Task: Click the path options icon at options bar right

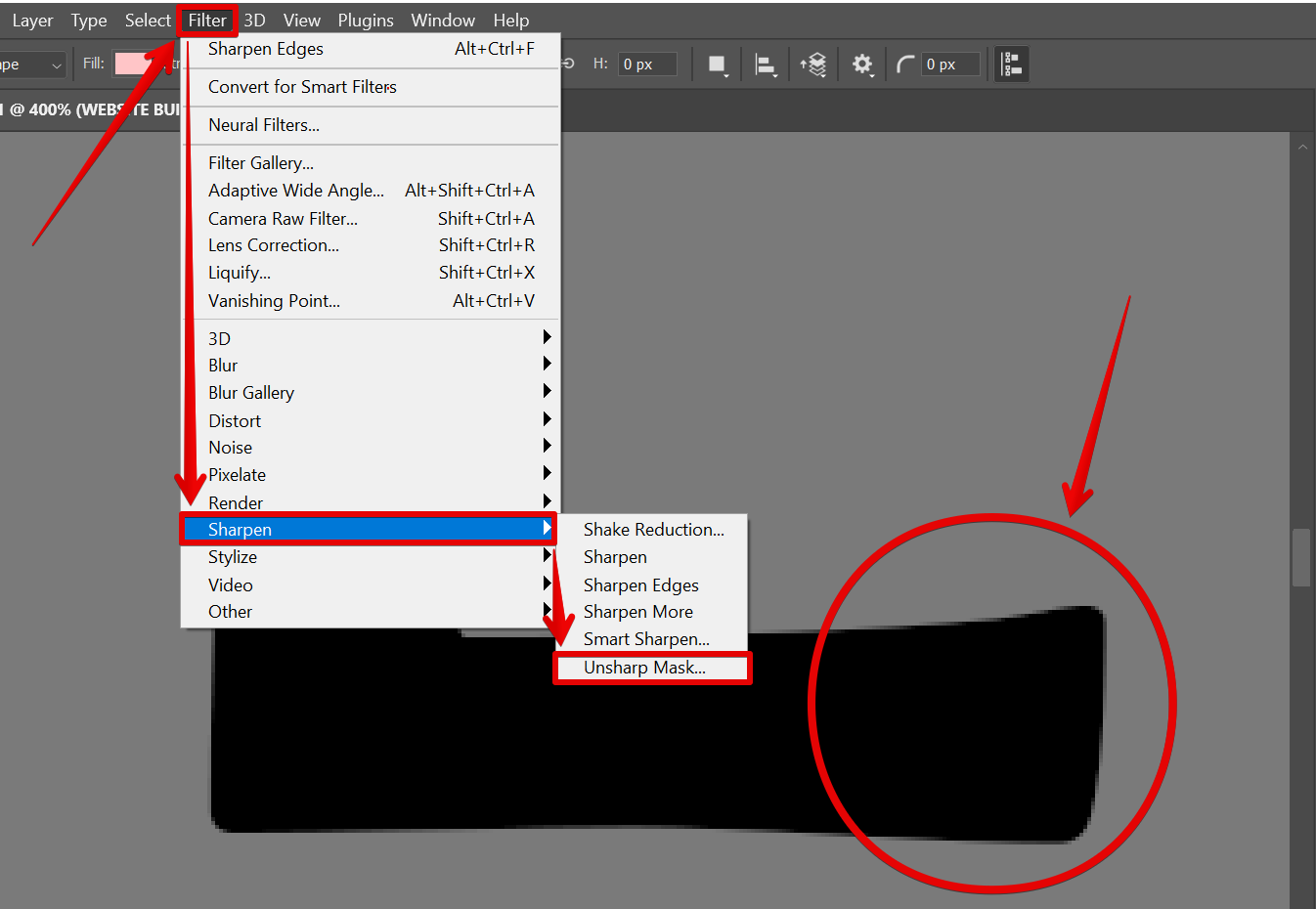Action: [1011, 64]
